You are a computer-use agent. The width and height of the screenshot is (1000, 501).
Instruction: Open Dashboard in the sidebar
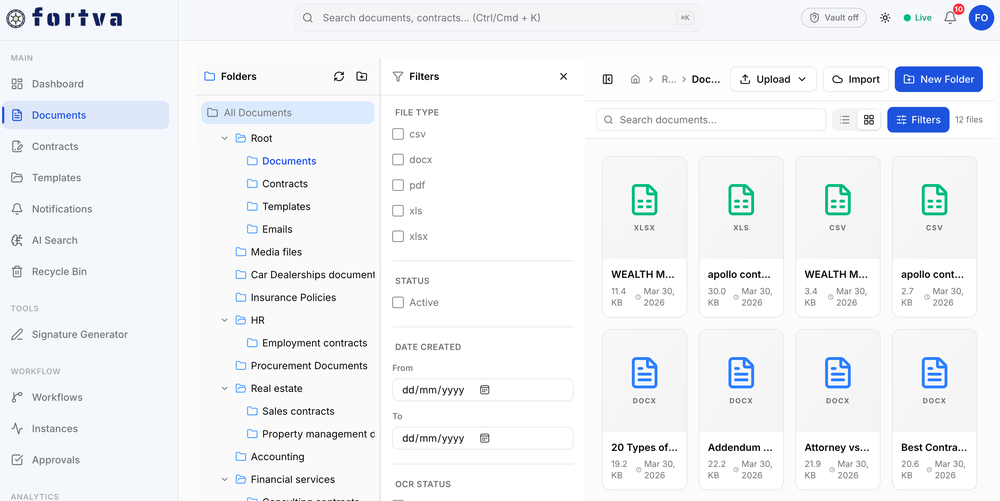click(85, 84)
